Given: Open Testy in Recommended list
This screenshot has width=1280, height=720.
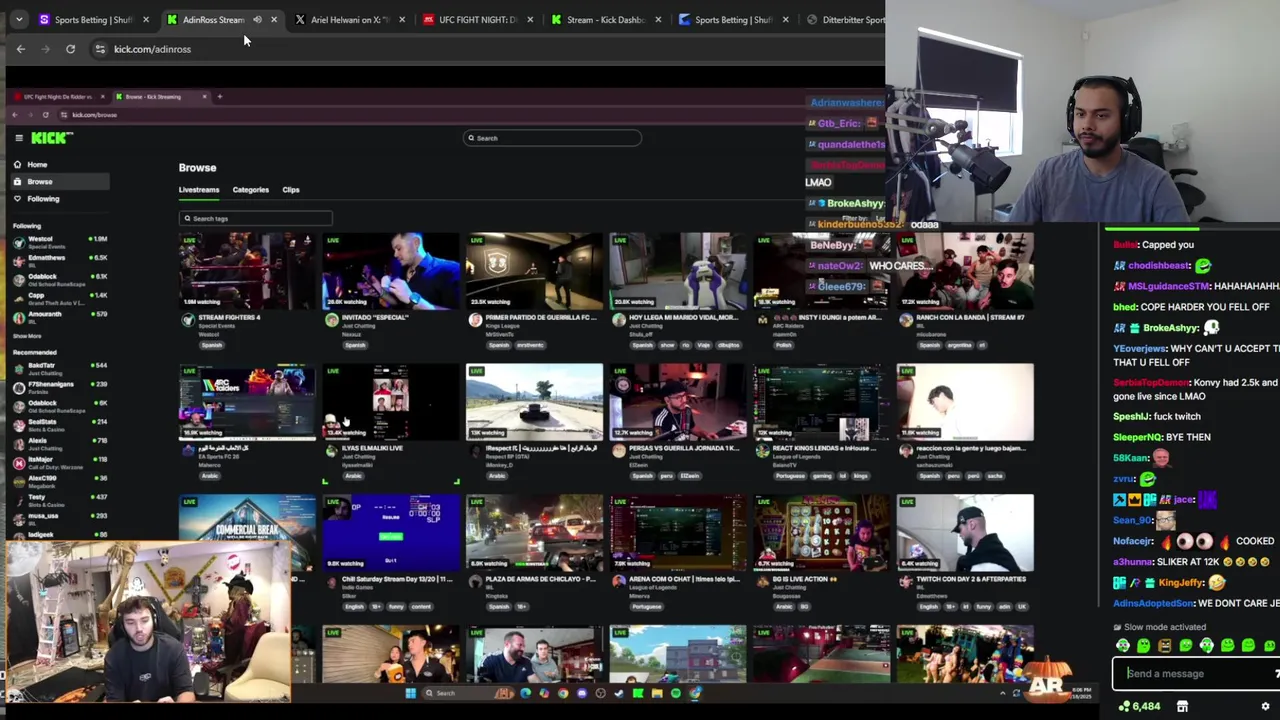Looking at the screenshot, I should pos(58,499).
